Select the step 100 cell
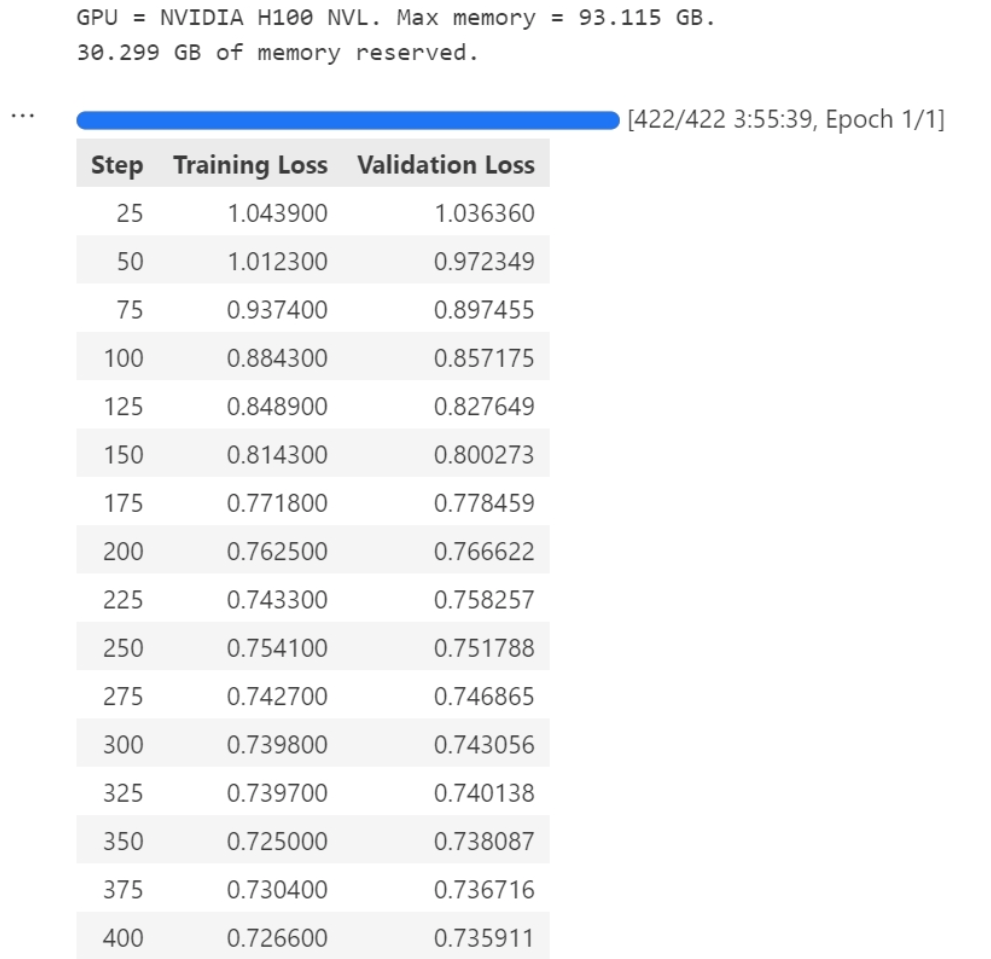The image size is (991, 959). 123,358
